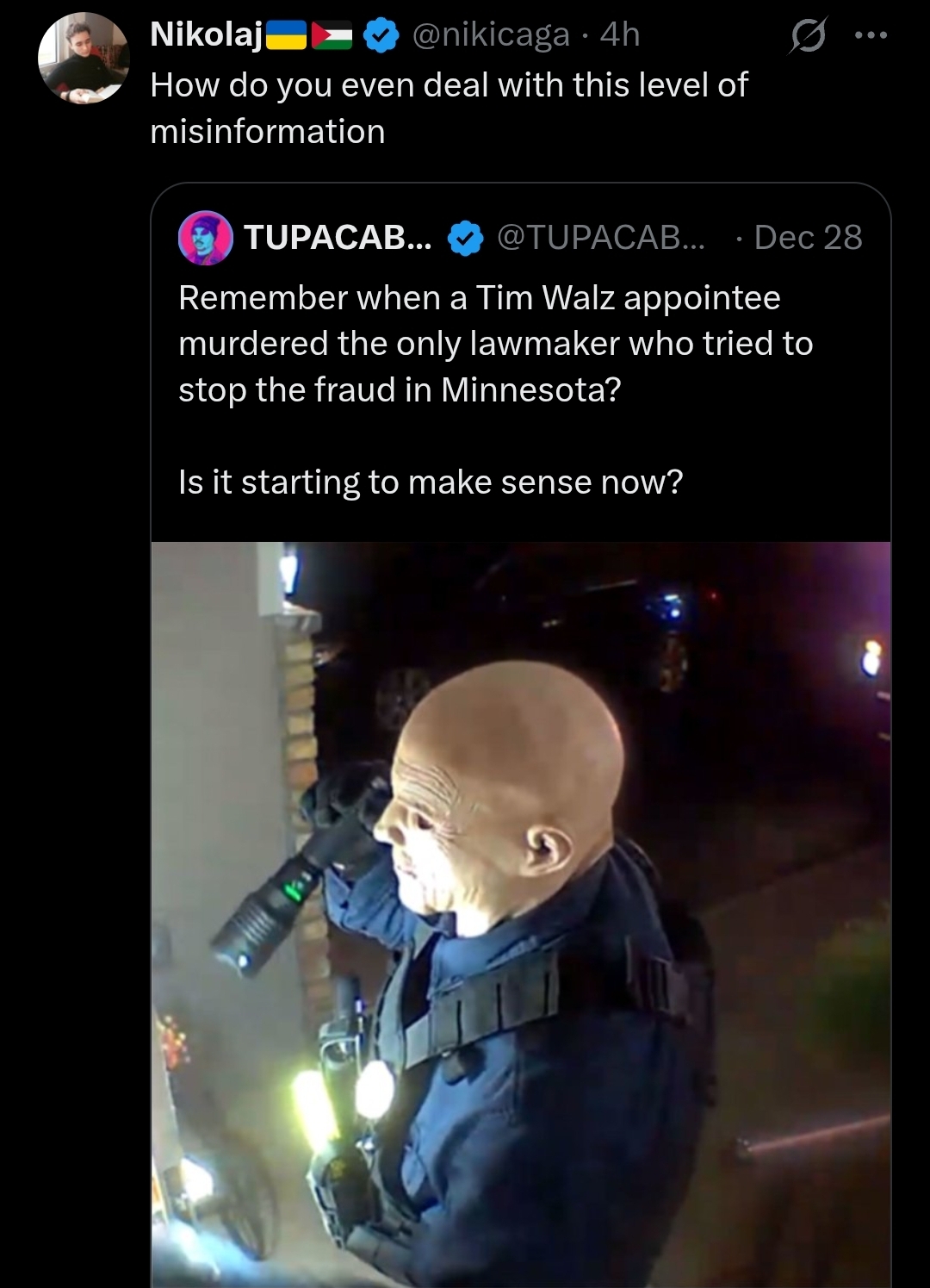This screenshot has width=930, height=1288.
Task: Click Nikolaj's blue verified badge
Action: 381,35
